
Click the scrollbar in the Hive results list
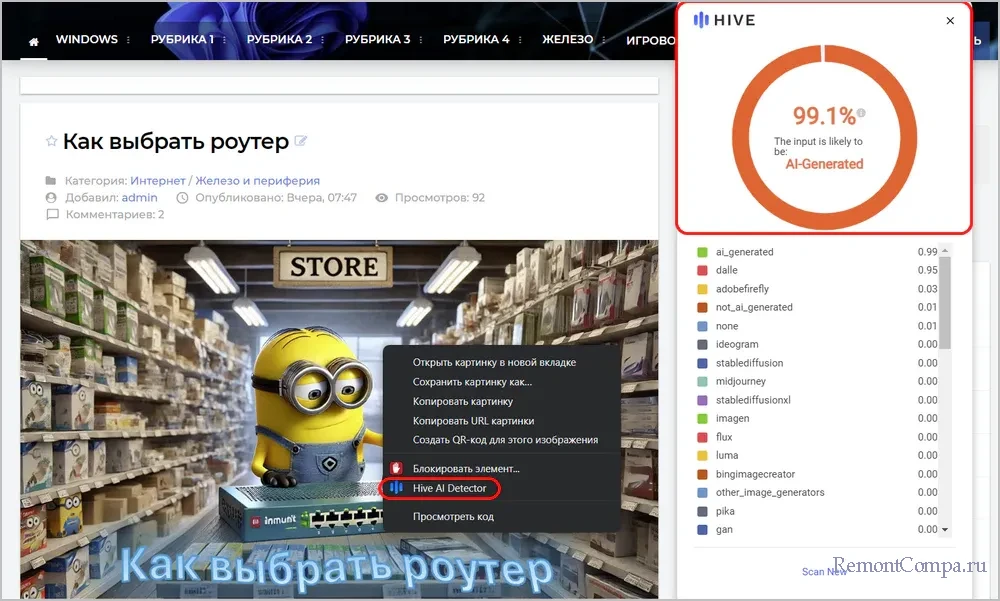click(x=948, y=300)
